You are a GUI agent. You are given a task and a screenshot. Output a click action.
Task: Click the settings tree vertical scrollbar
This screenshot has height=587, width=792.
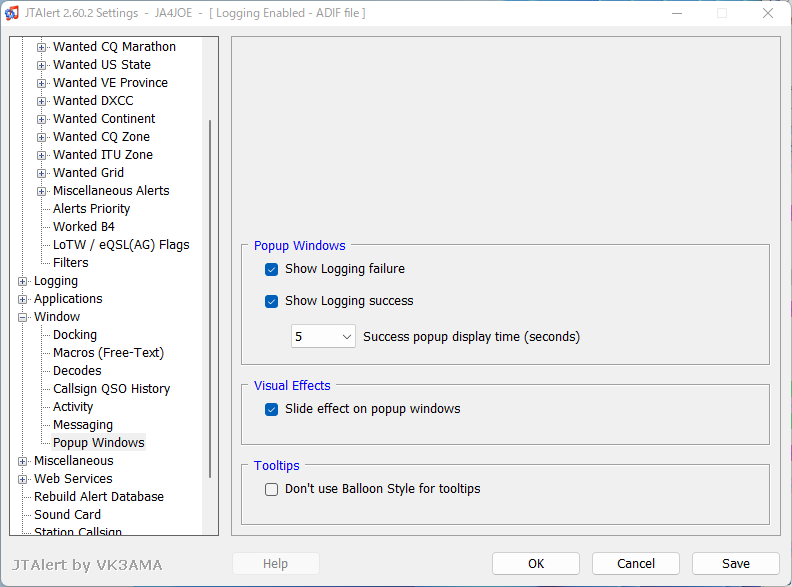point(210,299)
